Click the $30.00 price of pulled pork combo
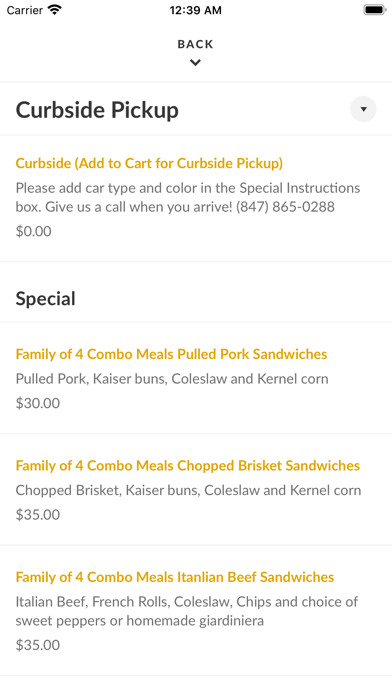 click(x=38, y=403)
